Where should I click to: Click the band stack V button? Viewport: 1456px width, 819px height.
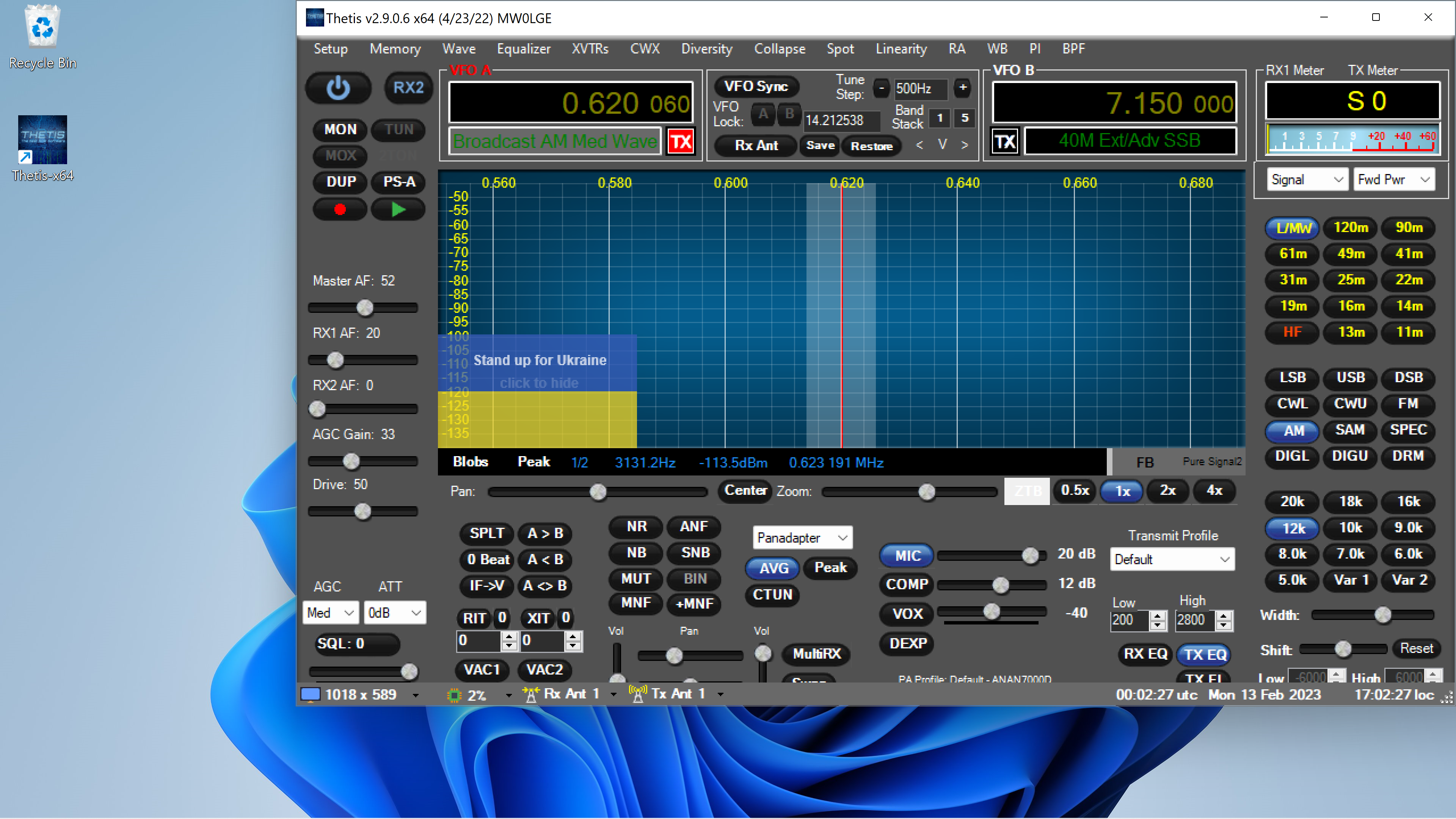coord(942,145)
